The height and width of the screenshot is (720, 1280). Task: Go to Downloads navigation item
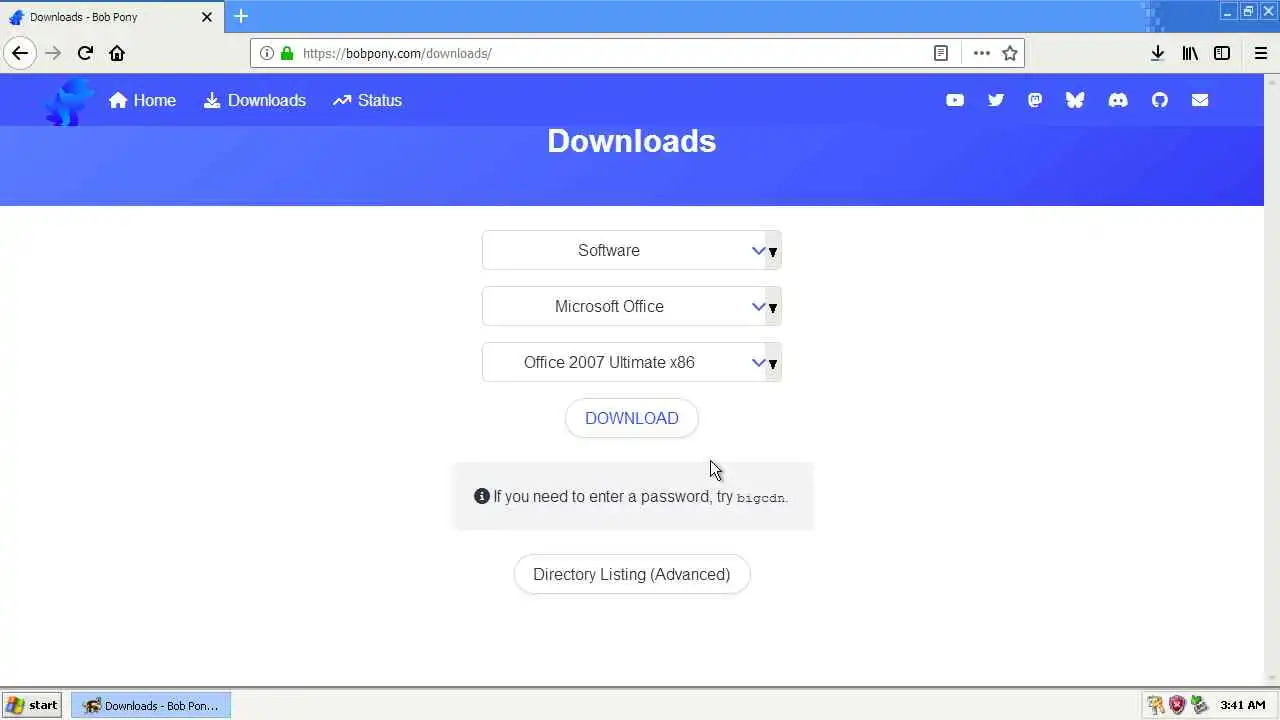[255, 100]
